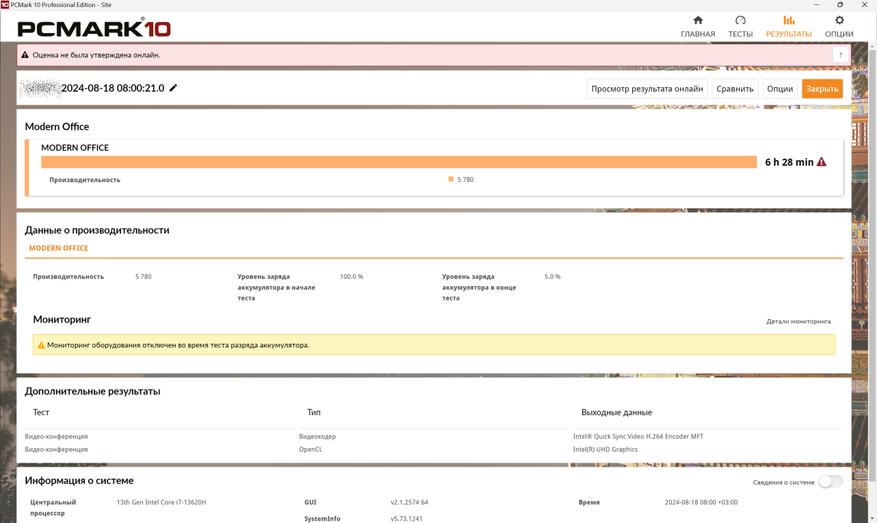Click the Время value 2024-08-18 08:00 +03:00
Viewport: 877px width, 523px height.
click(x=701, y=502)
